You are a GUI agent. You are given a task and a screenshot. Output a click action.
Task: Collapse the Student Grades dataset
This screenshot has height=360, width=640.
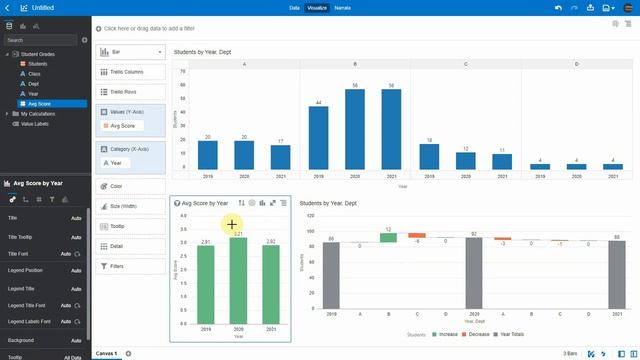pos(7,54)
